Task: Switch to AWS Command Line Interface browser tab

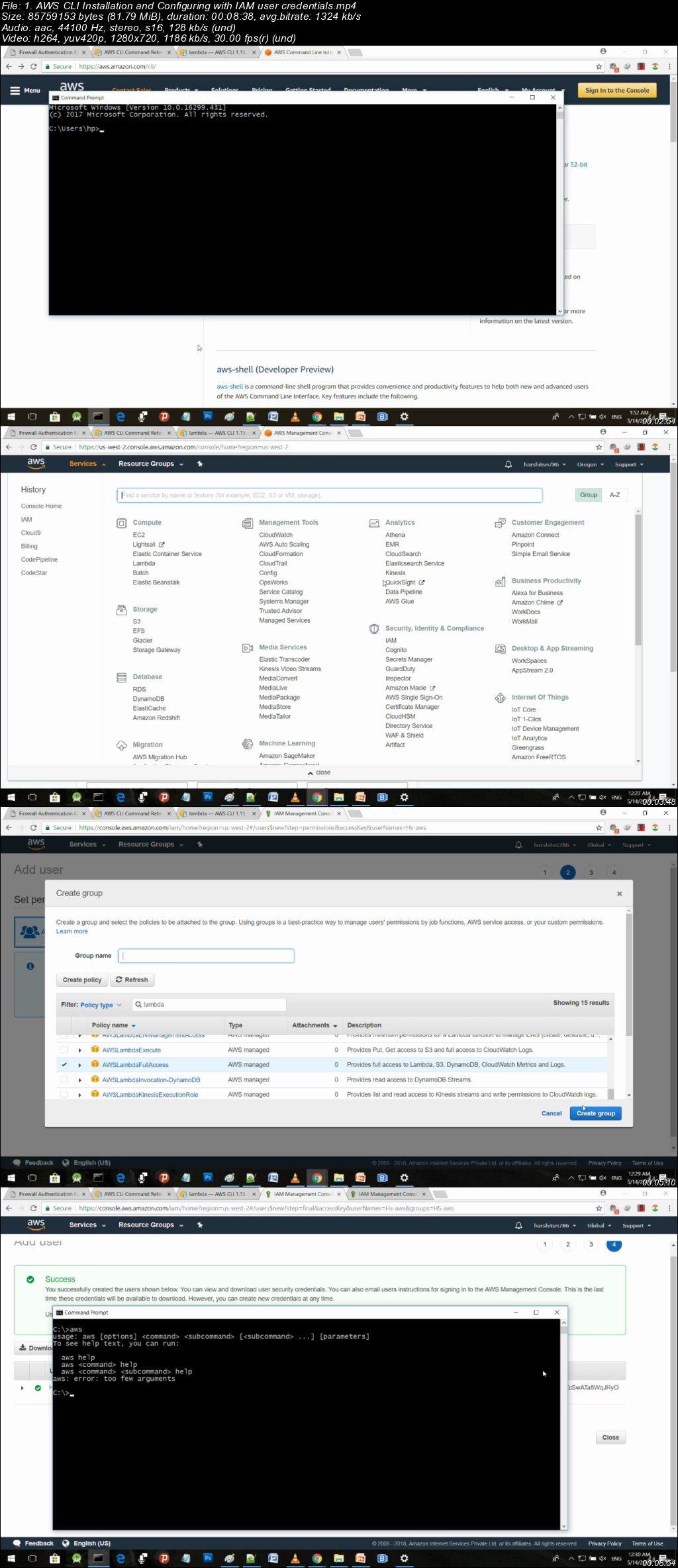Action: click(303, 52)
